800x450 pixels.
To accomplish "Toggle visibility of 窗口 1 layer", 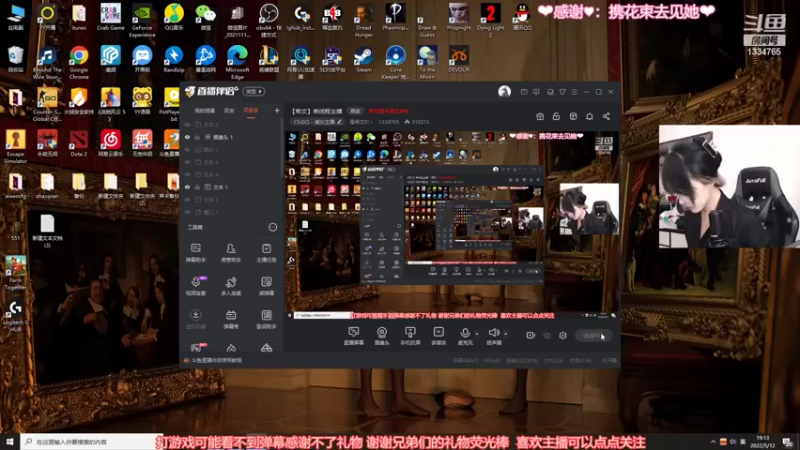I will pos(187,212).
